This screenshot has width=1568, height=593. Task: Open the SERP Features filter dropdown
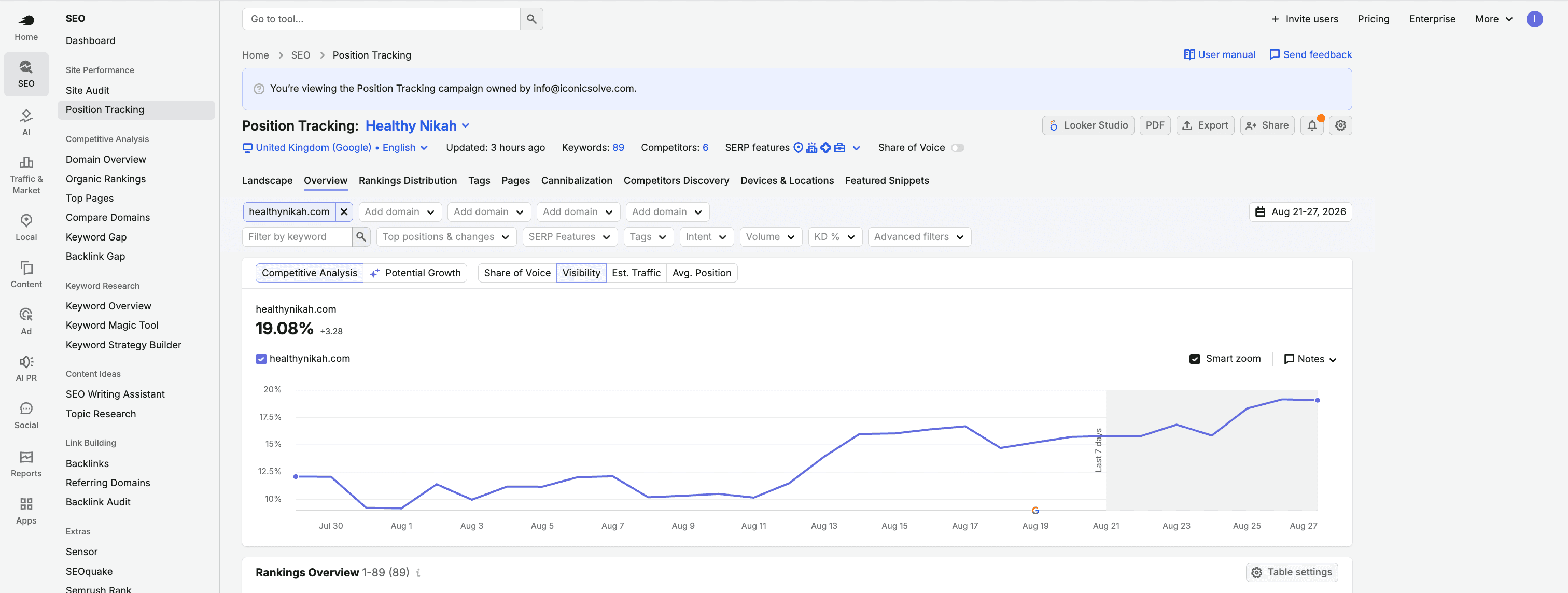click(x=570, y=236)
